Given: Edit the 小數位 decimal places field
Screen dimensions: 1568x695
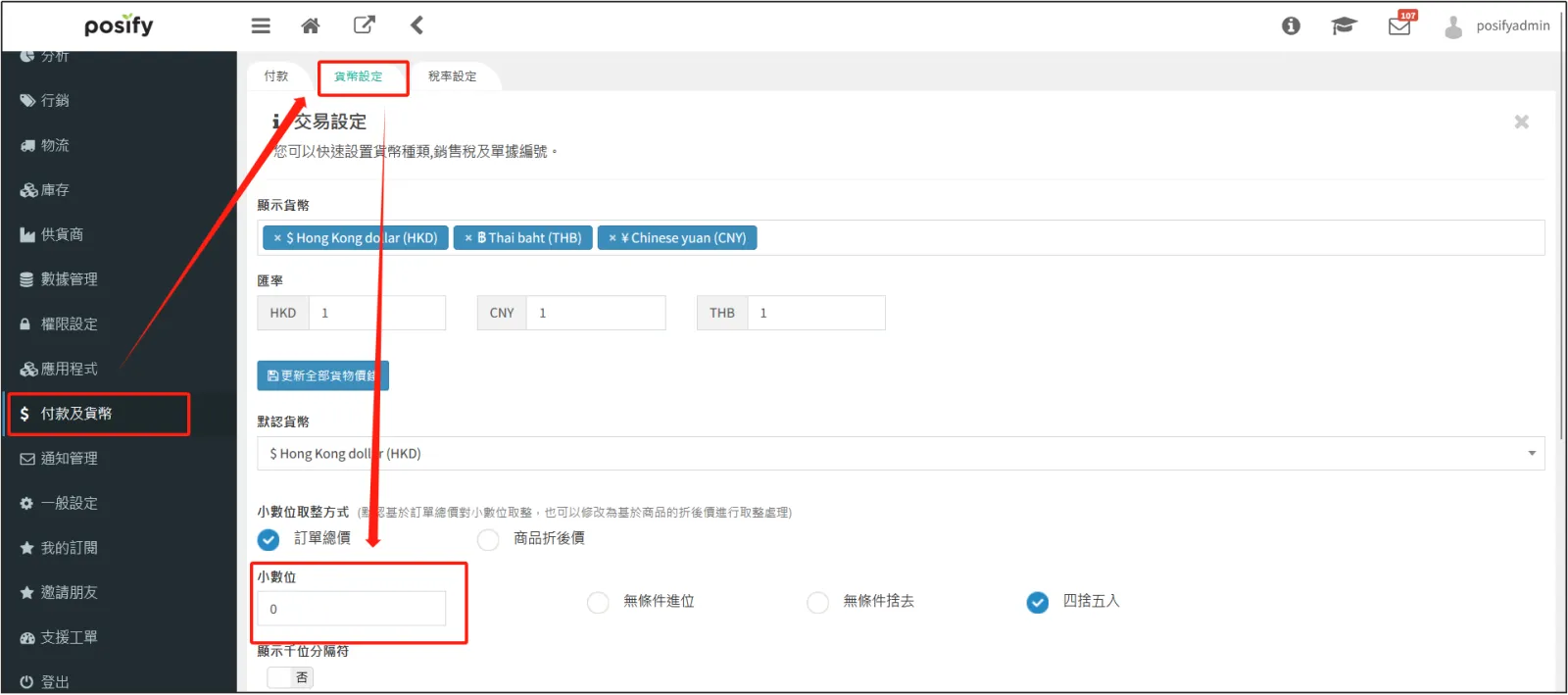Looking at the screenshot, I should (x=352, y=609).
